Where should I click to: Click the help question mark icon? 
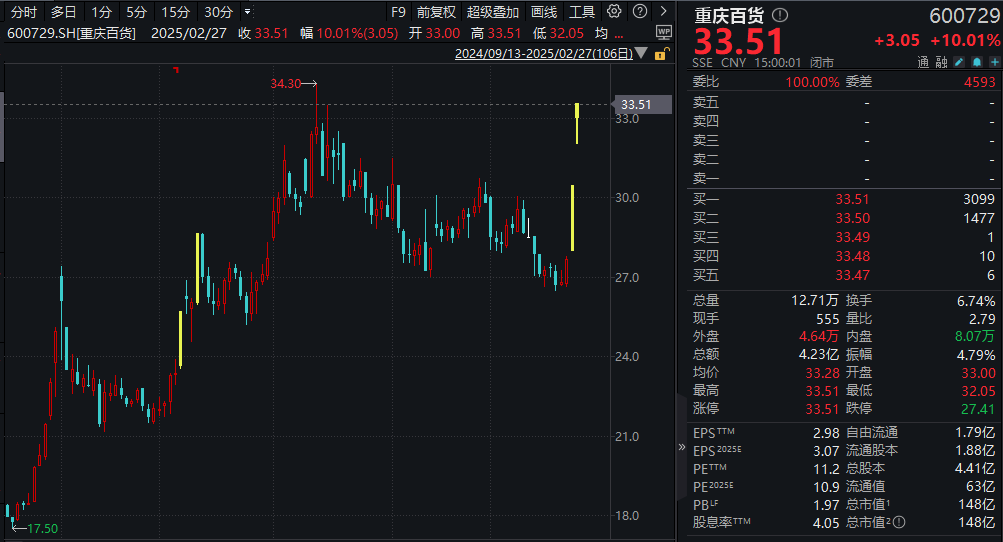click(x=639, y=12)
